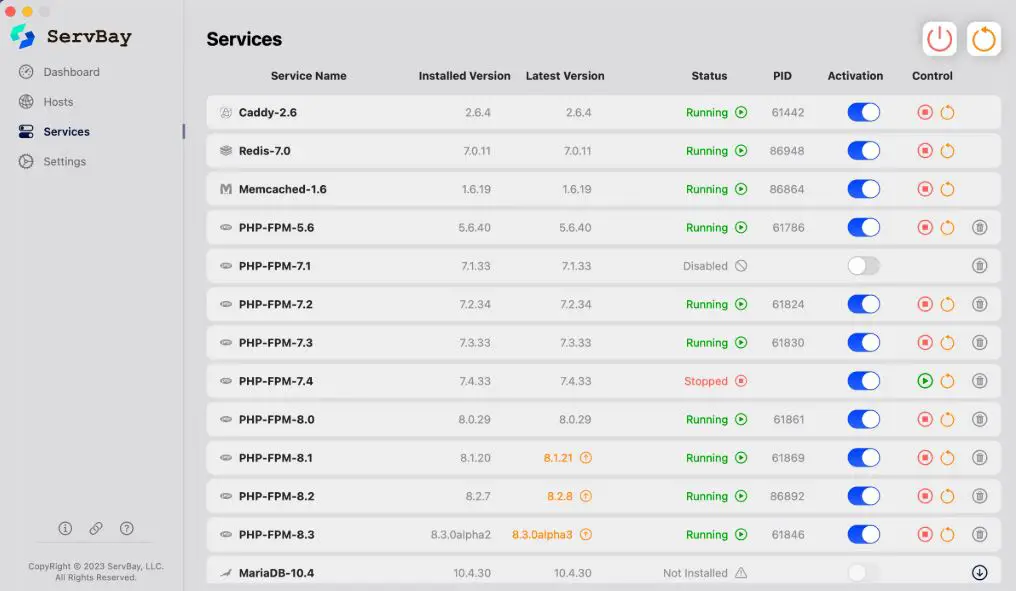Viewport: 1016px width, 591px height.
Task: Select the MariaDB-10.4 service name
Action: [276, 573]
